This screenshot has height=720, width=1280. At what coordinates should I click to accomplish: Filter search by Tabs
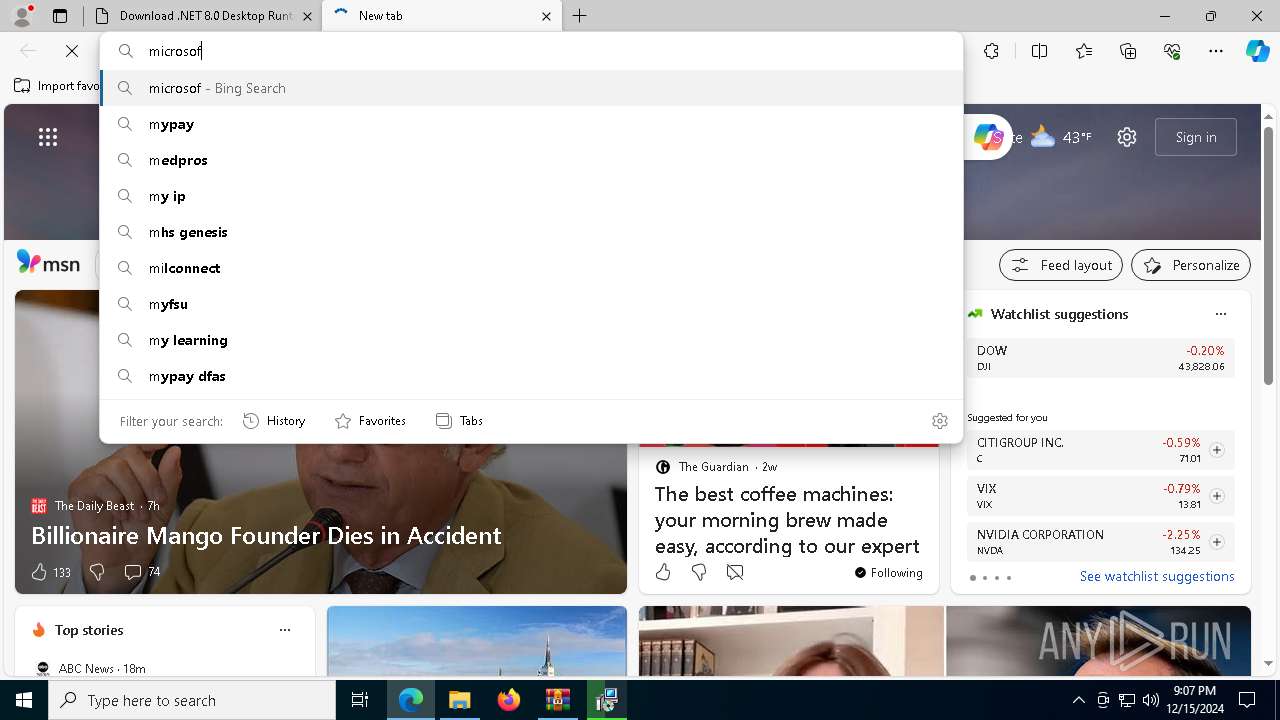tap(459, 421)
